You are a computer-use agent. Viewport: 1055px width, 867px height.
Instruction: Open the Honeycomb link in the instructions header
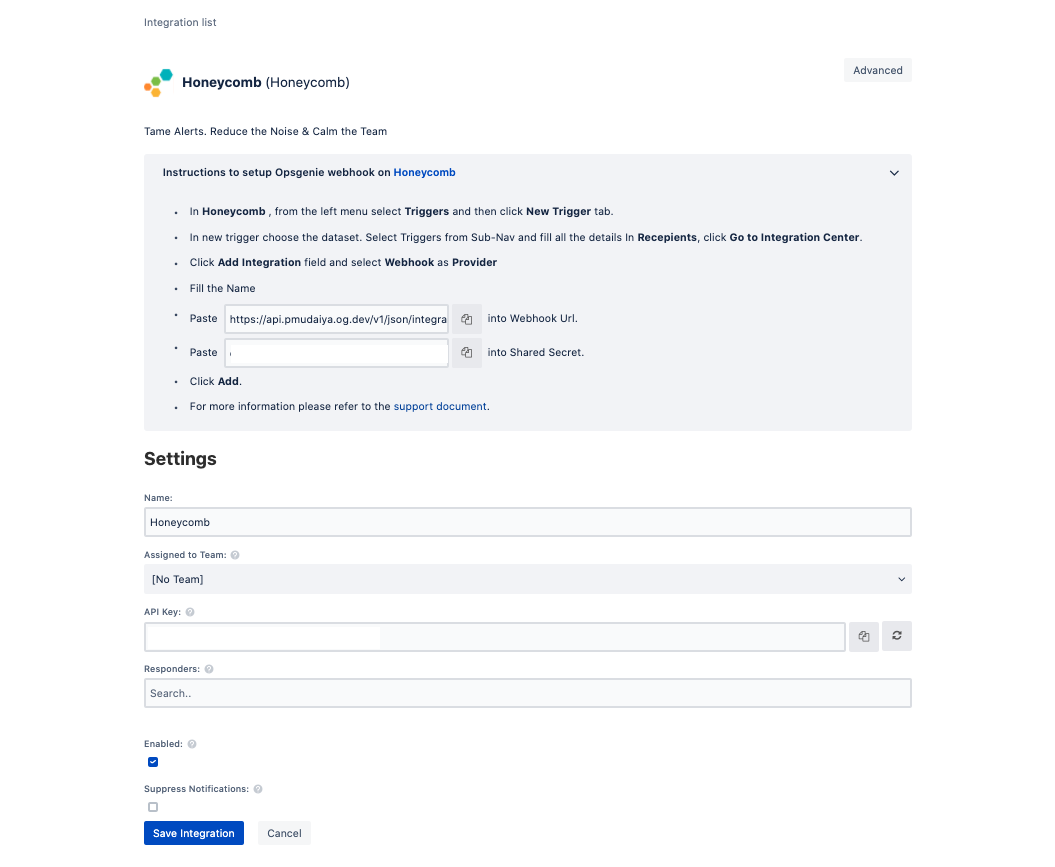pos(424,172)
